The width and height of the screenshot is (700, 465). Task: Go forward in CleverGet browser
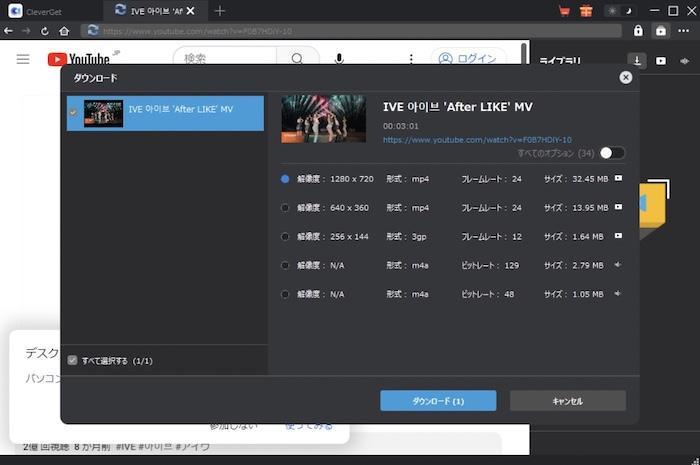coord(26,31)
